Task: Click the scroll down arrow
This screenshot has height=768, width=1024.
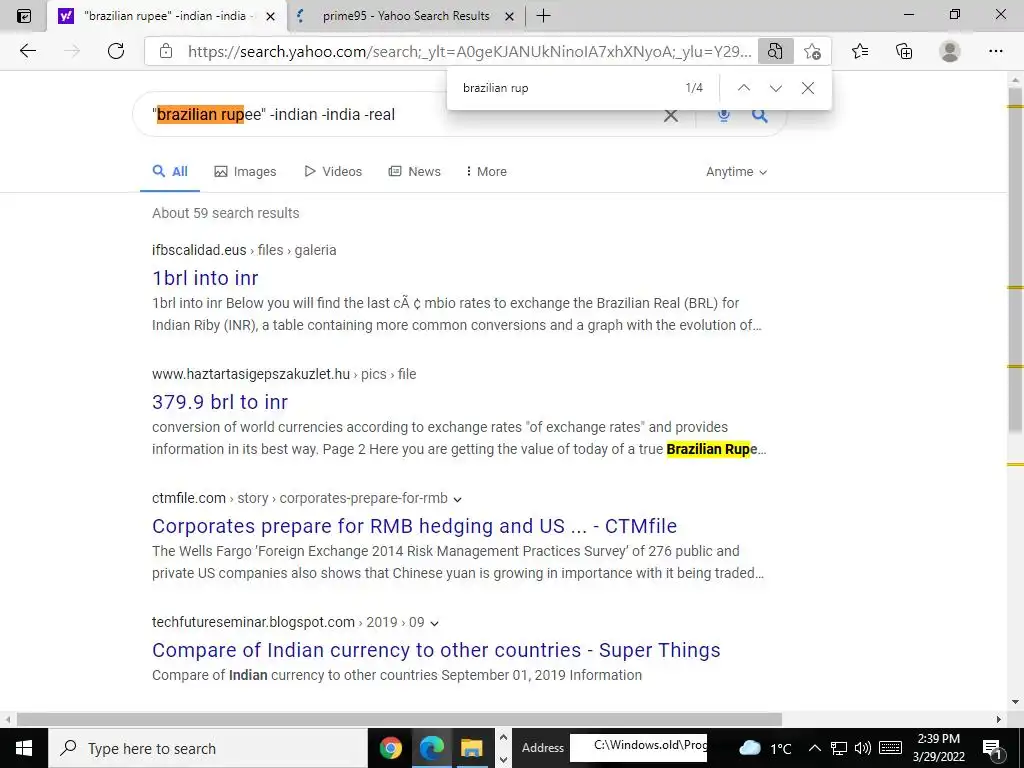Action: pyautogui.click(x=1015, y=703)
